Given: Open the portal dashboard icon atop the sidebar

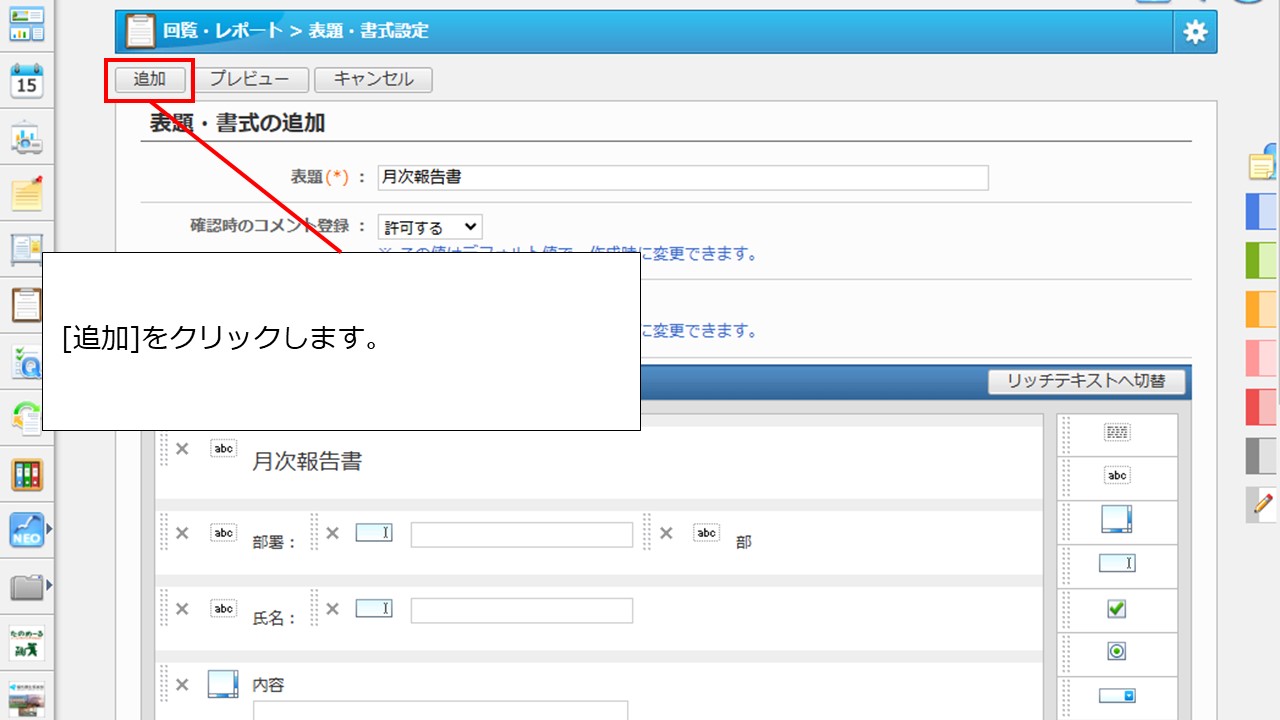Looking at the screenshot, I should tap(27, 24).
